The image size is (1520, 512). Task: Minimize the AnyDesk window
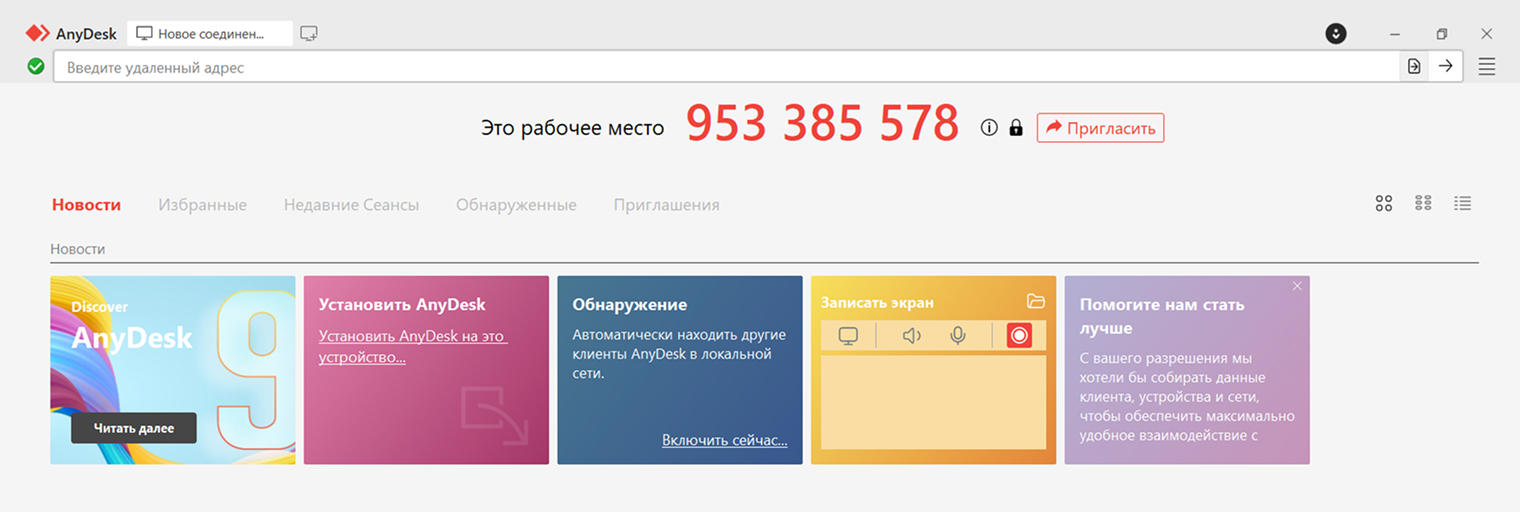(x=1395, y=34)
